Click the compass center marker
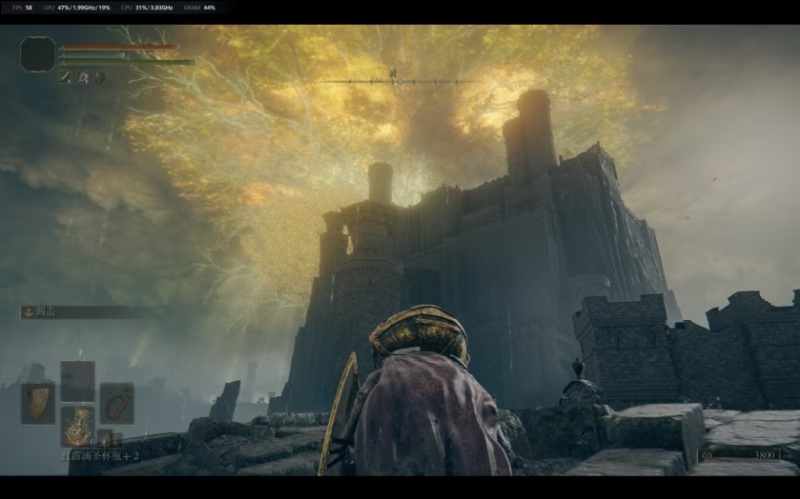 point(400,82)
